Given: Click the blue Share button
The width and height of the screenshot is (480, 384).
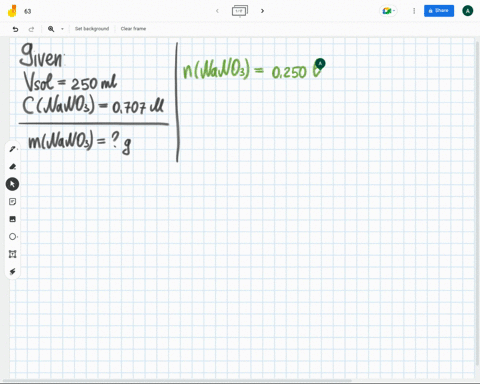Looking at the screenshot, I should coord(439,11).
